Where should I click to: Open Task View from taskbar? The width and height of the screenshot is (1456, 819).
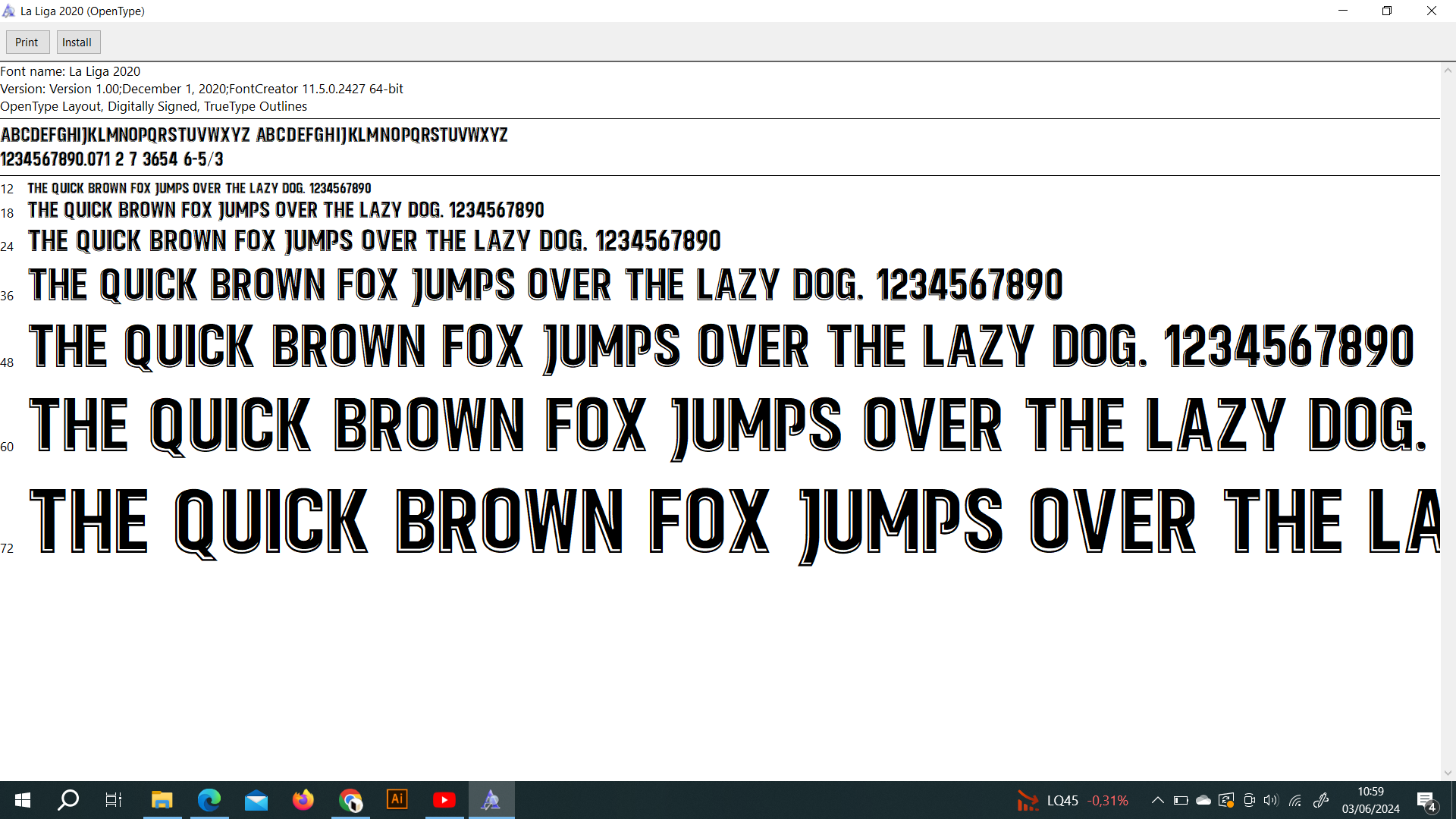tap(114, 800)
